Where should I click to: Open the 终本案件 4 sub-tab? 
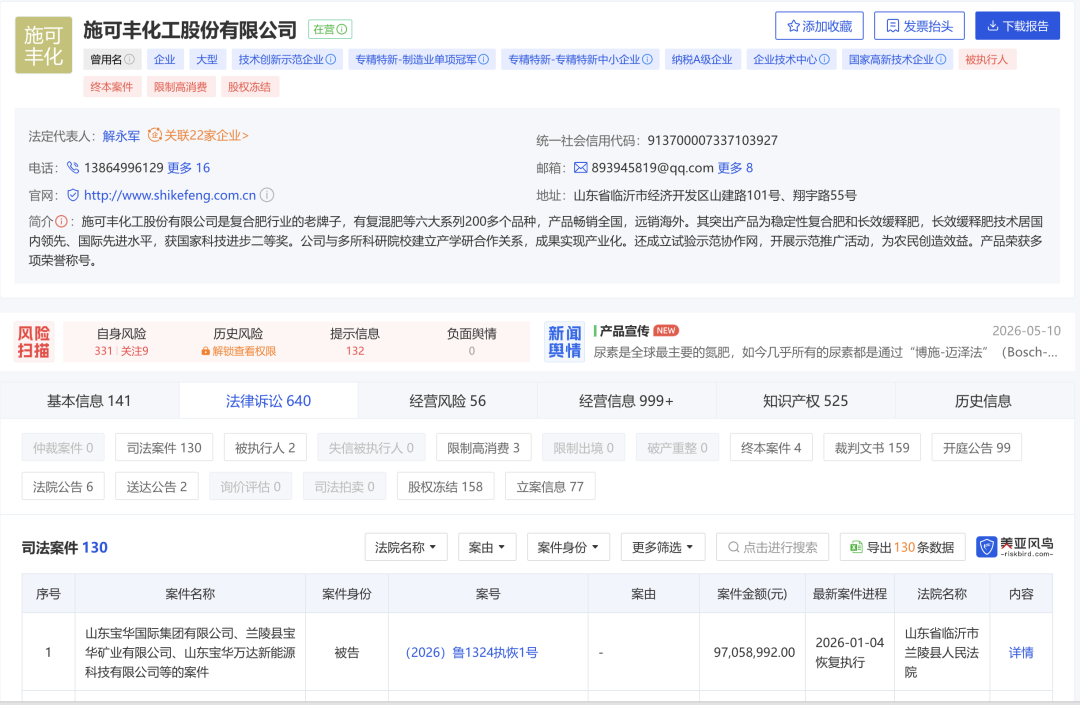click(x=771, y=448)
